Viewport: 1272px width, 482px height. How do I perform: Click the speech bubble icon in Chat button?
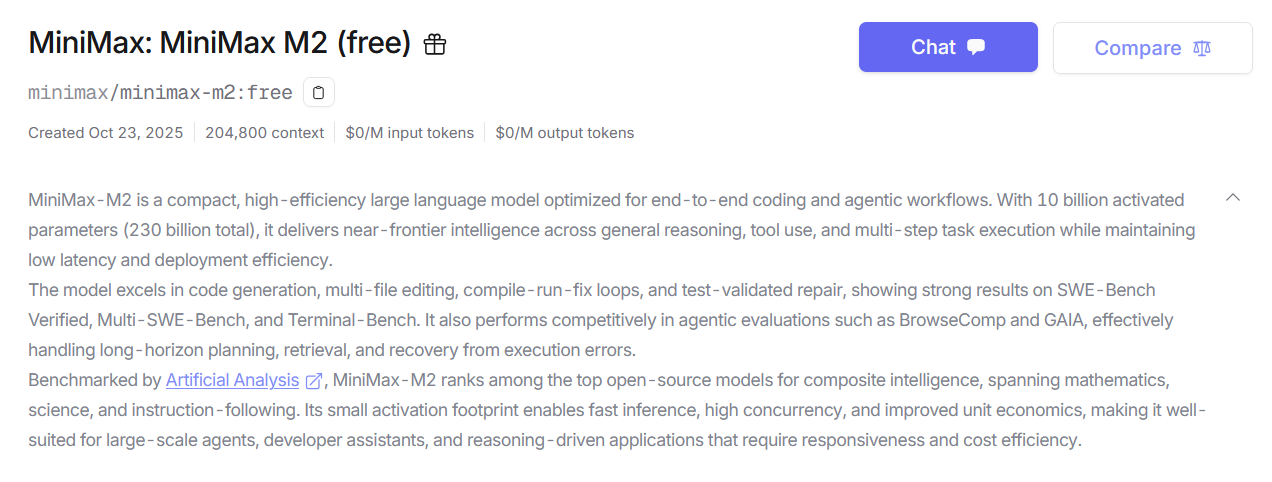tap(977, 47)
